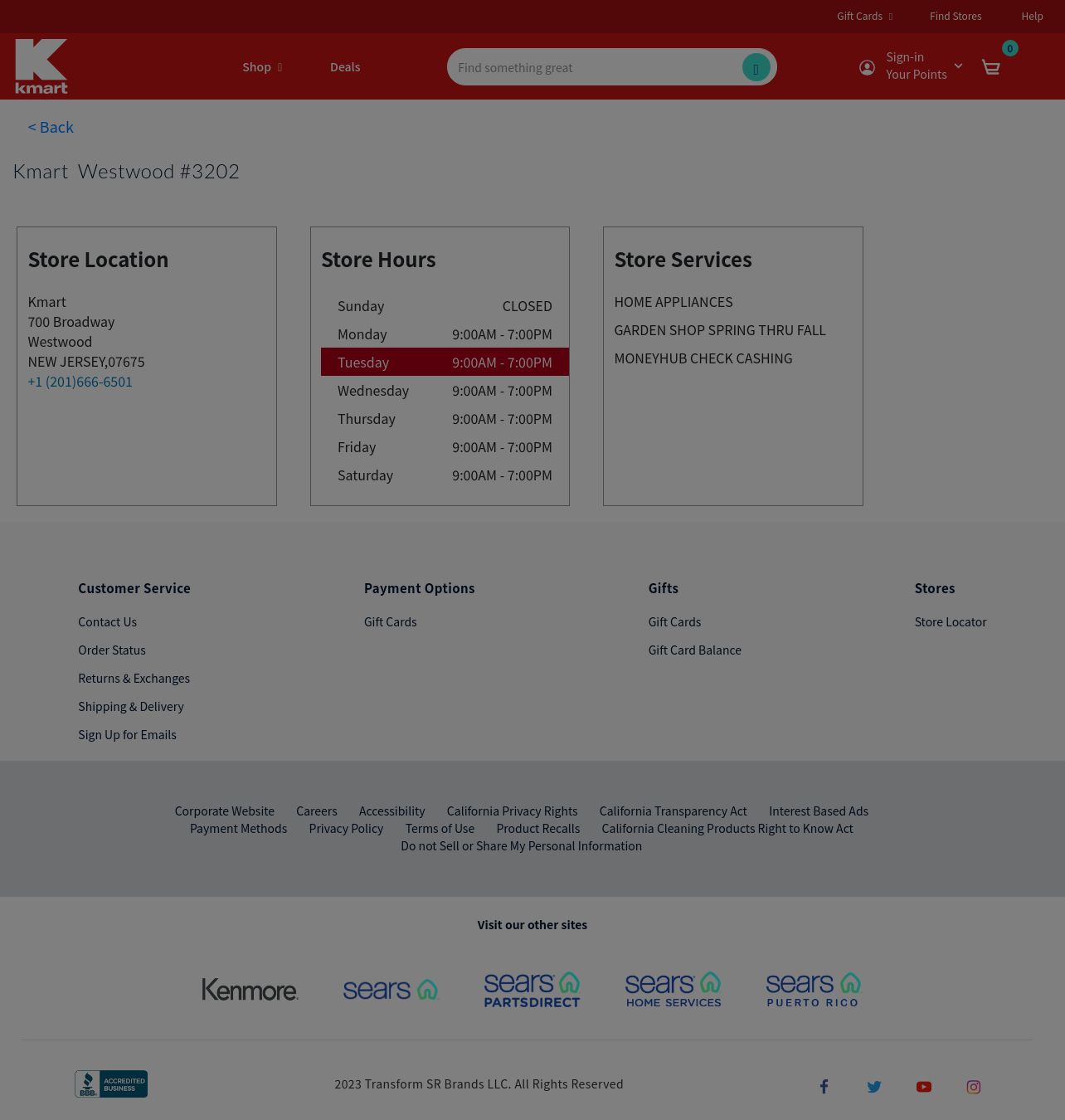Click the teal search button icon
This screenshot has height=1120, width=1065.
click(x=756, y=67)
